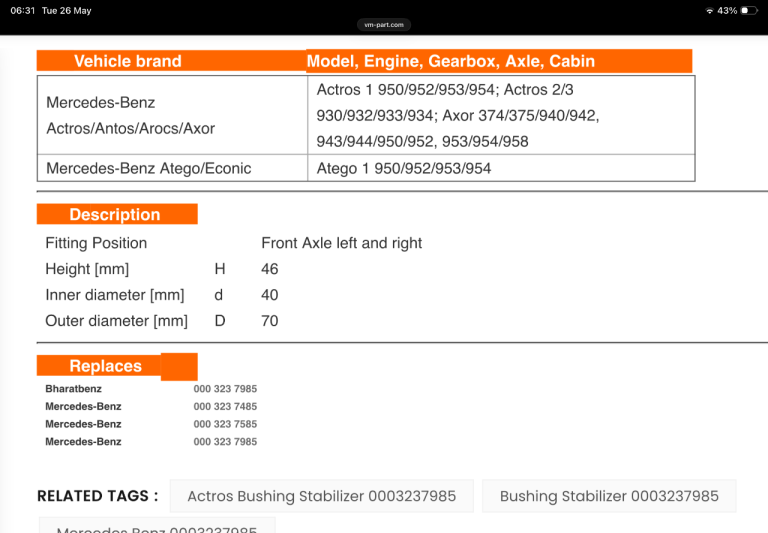Screen dimensions: 768x533
Task: Select the 'Description' section header
Action: [117, 214]
